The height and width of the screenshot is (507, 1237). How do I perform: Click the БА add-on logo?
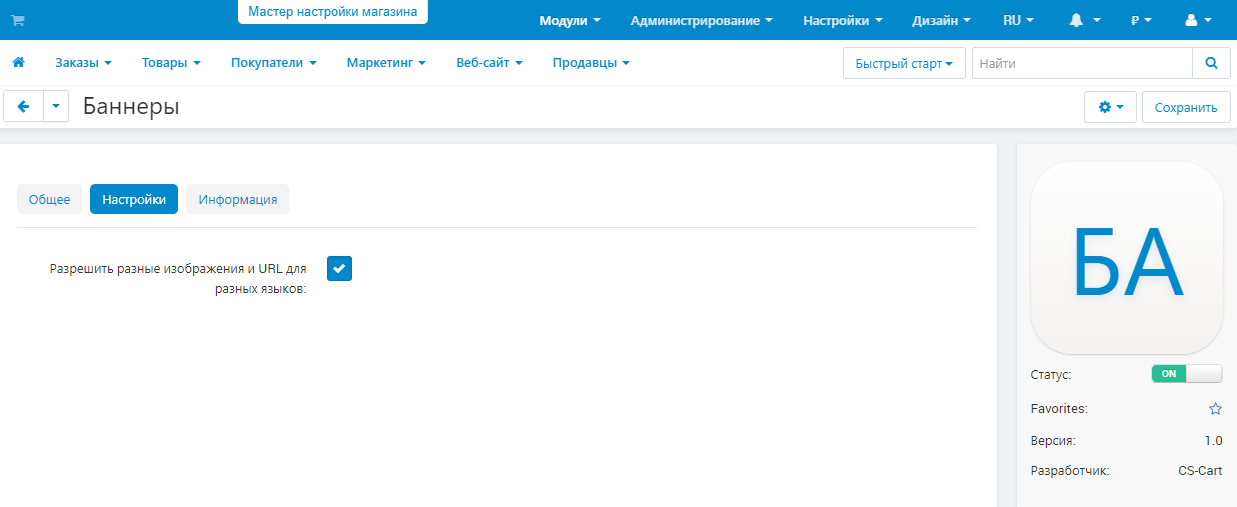click(1127, 258)
